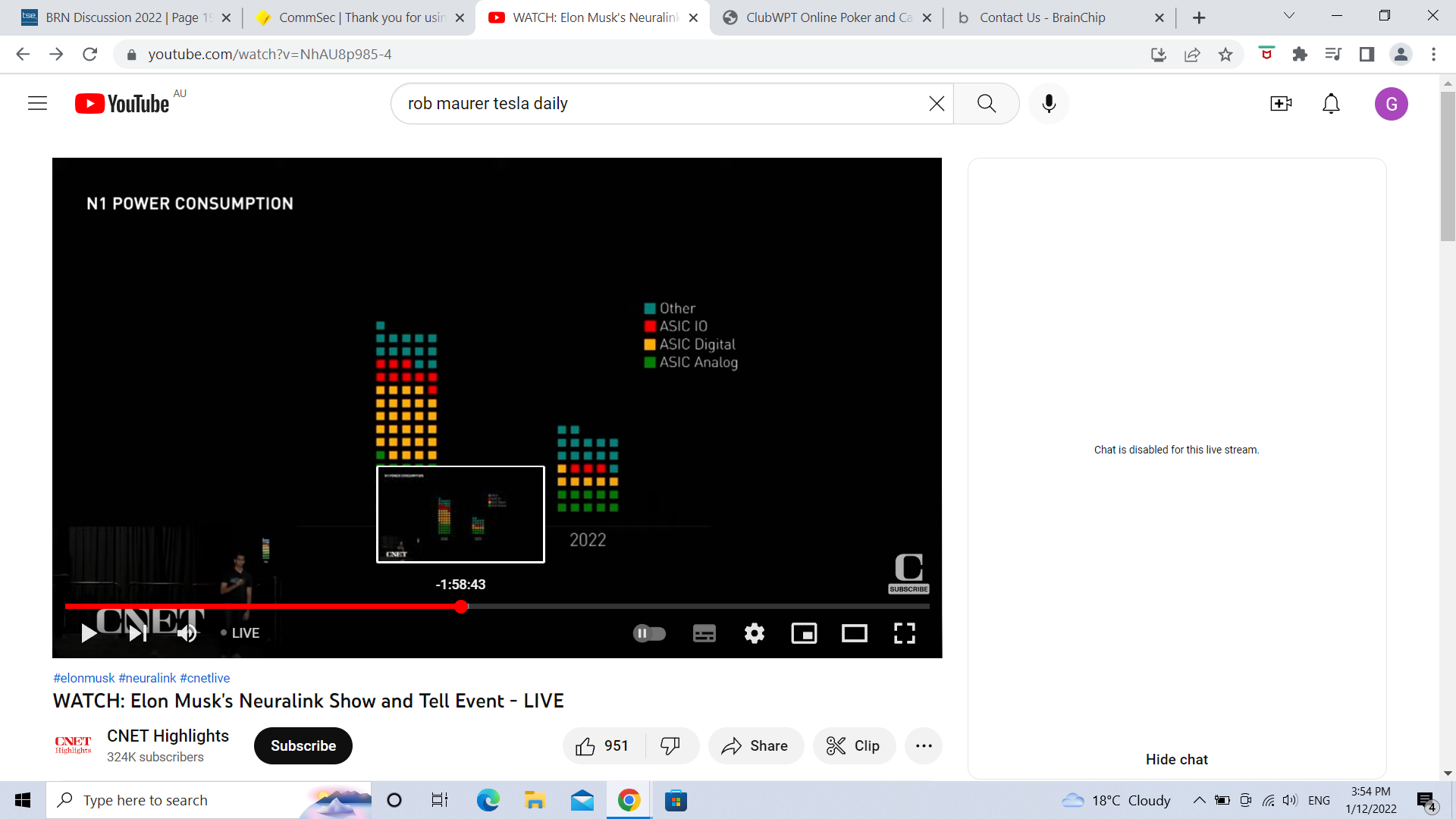1456x819 pixels.
Task: Mute the video volume
Action: click(187, 632)
